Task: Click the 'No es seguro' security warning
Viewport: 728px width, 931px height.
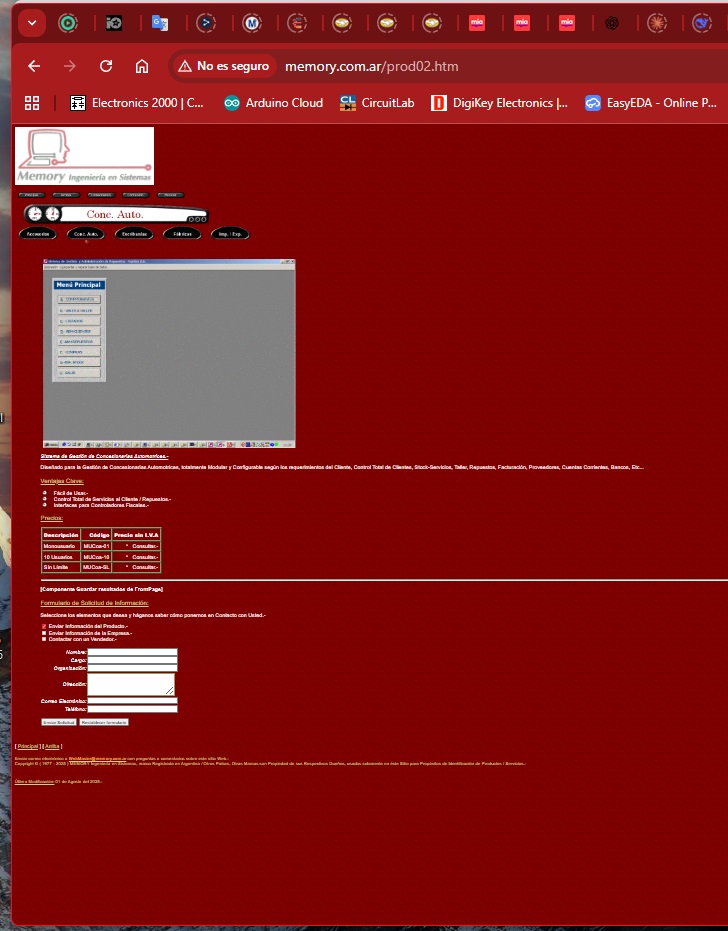Action: 224,66
